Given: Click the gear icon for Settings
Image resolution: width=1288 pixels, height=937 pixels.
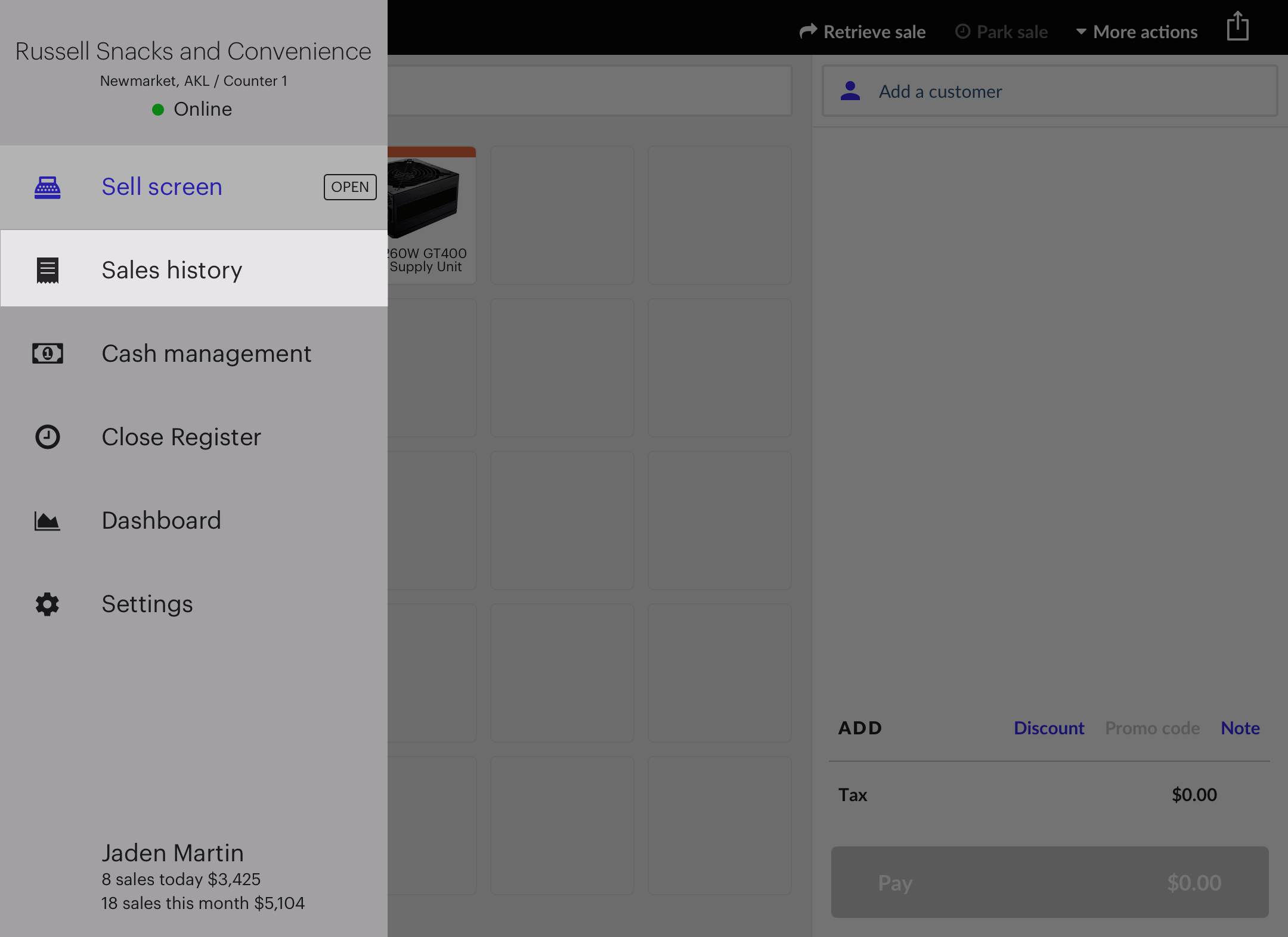Looking at the screenshot, I should point(48,604).
